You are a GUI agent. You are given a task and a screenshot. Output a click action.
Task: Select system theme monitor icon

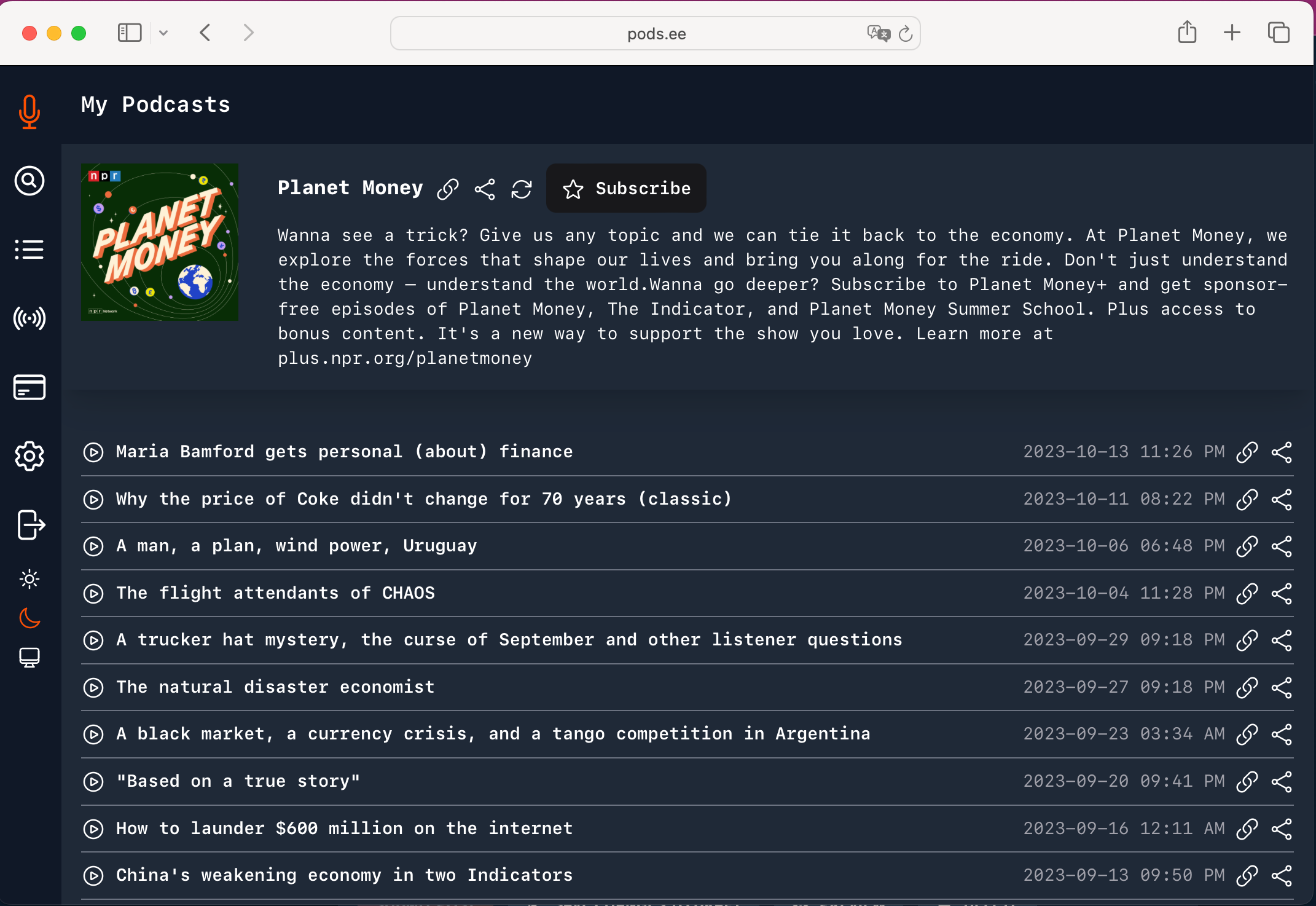point(29,658)
